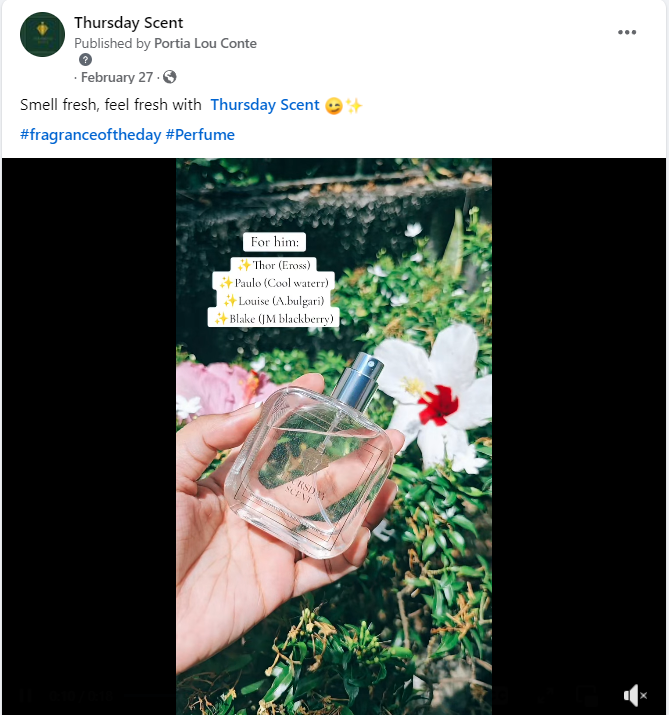Click the "Thor (Eross)" text overlay
669x715 pixels.
click(274, 265)
